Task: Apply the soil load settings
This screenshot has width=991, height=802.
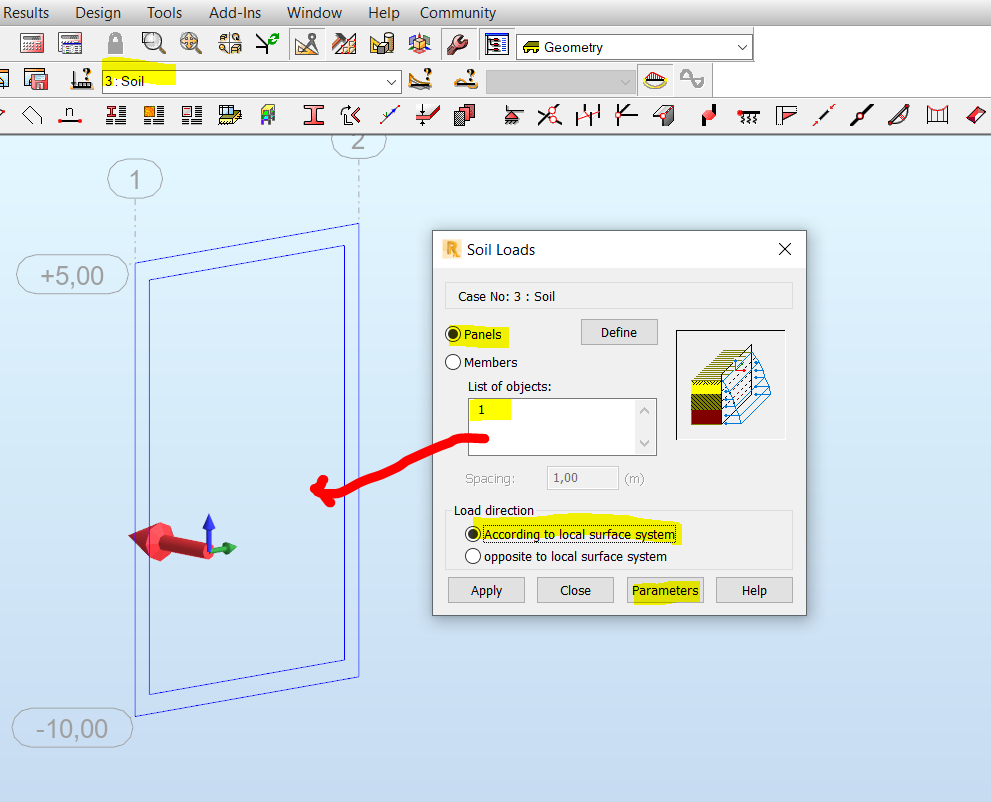Action: click(486, 589)
